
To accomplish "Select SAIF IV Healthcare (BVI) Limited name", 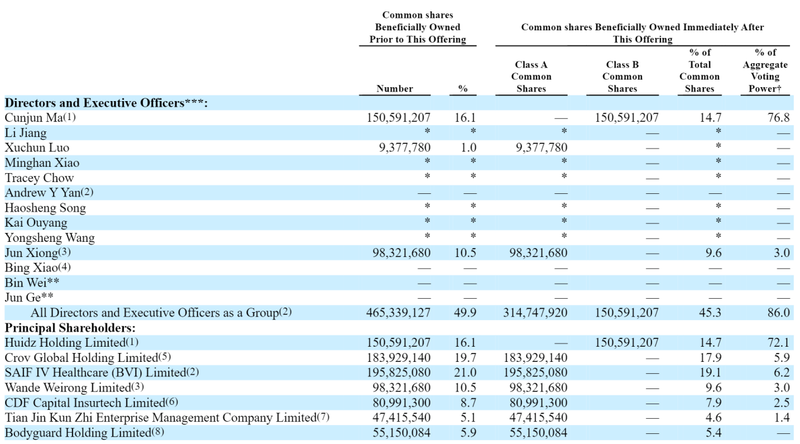I will [102, 373].
